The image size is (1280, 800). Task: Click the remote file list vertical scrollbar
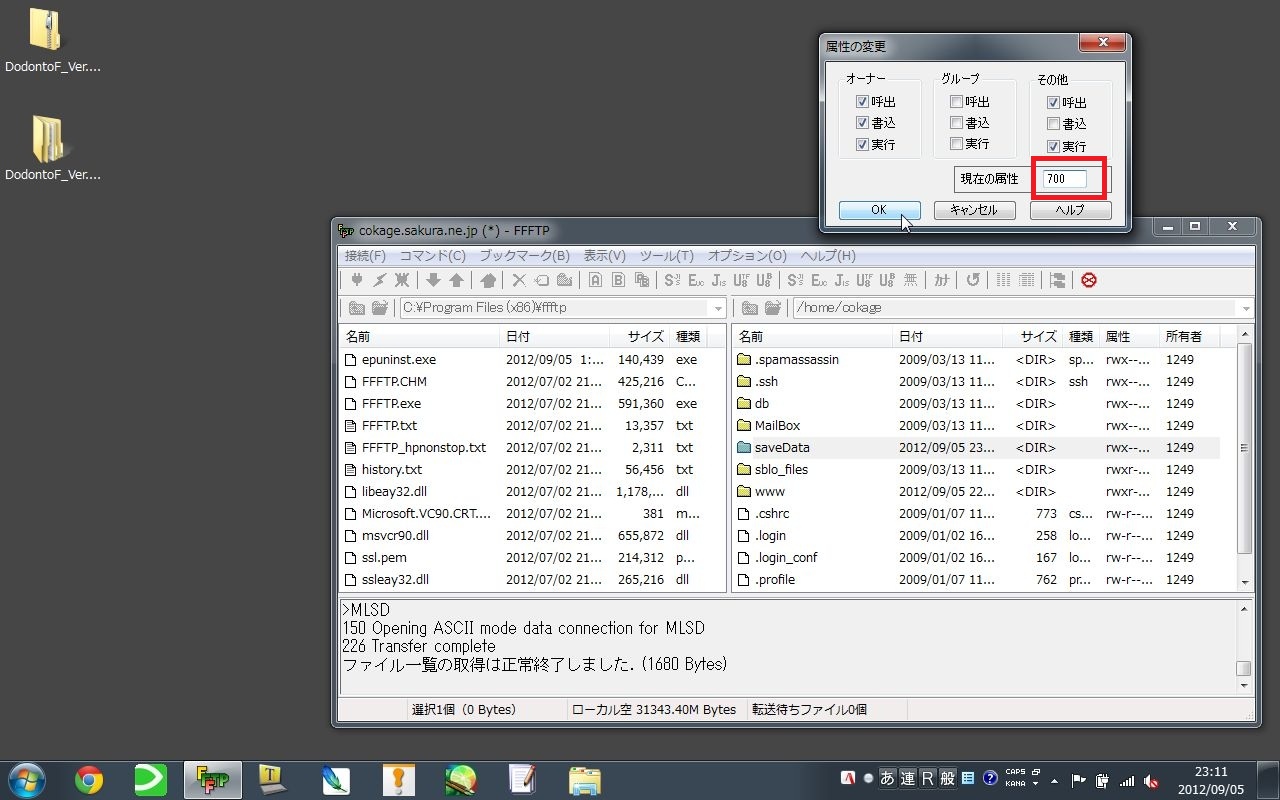1245,450
